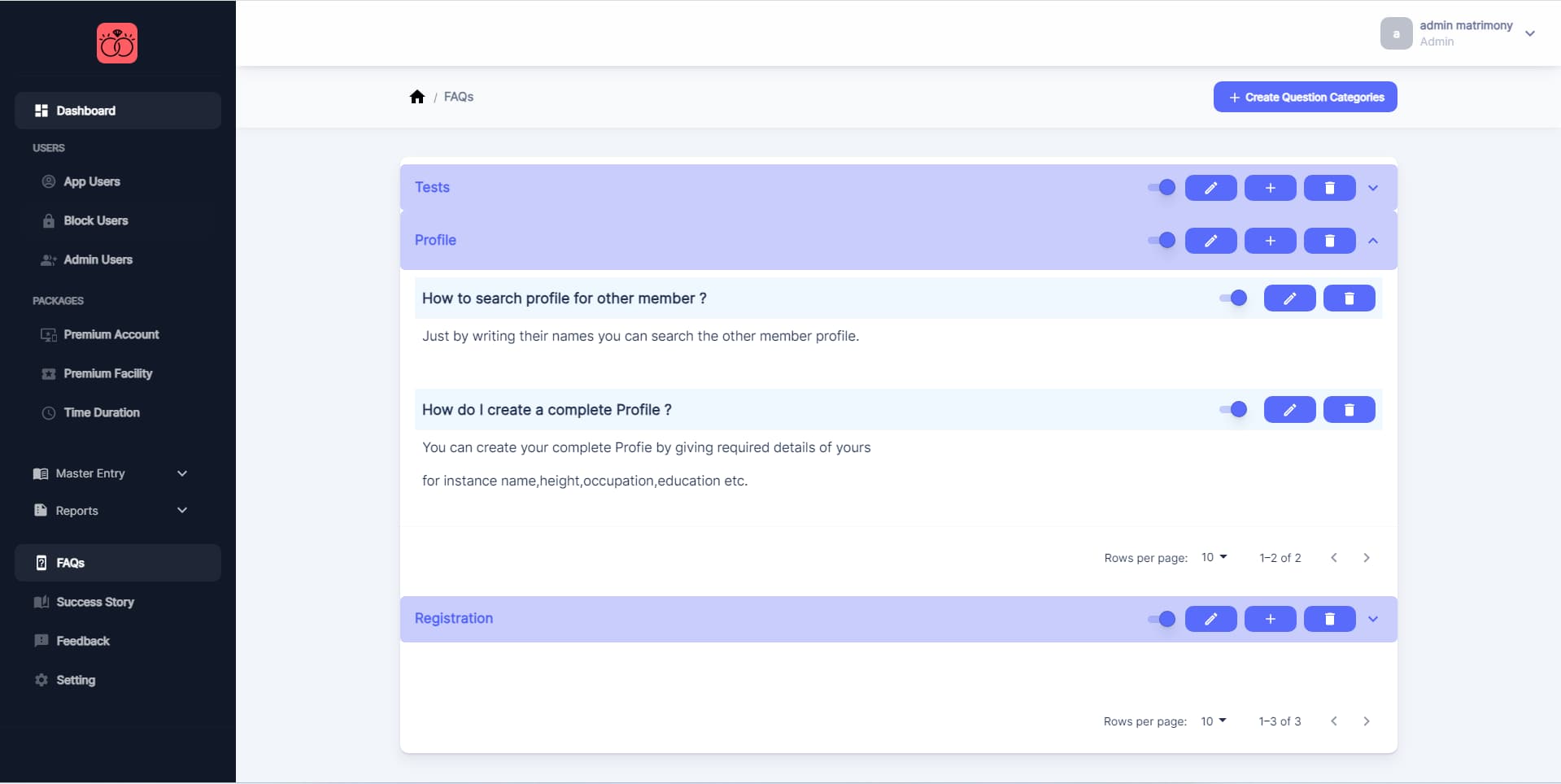
Task: Go to next page of categories list
Action: (1367, 721)
